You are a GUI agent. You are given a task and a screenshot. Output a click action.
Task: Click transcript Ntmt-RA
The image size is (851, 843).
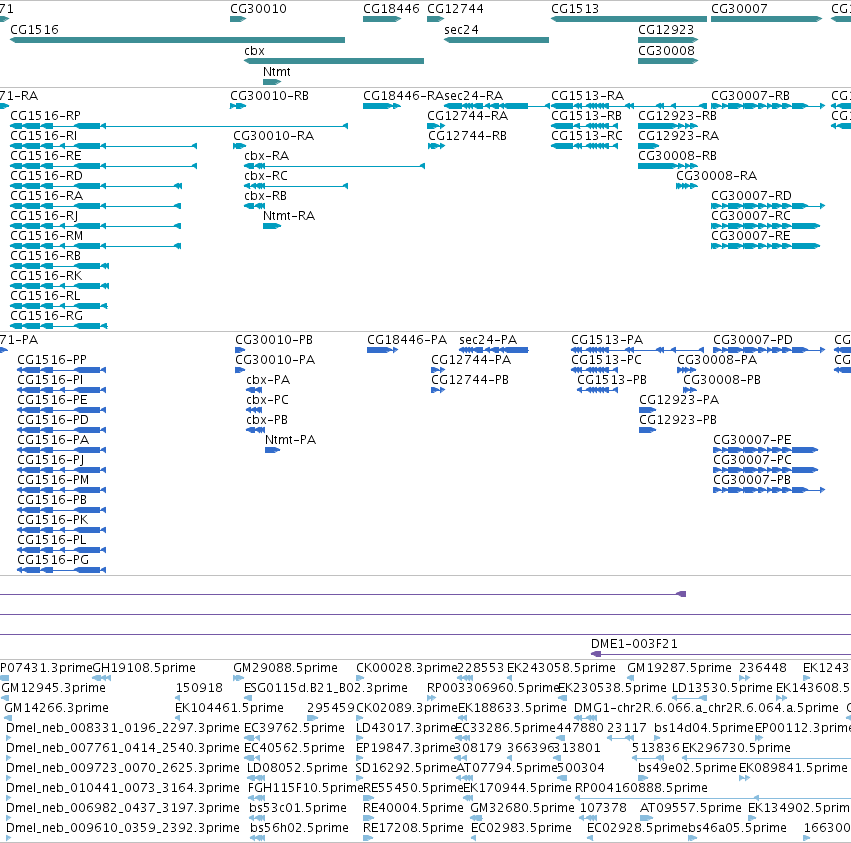272,226
